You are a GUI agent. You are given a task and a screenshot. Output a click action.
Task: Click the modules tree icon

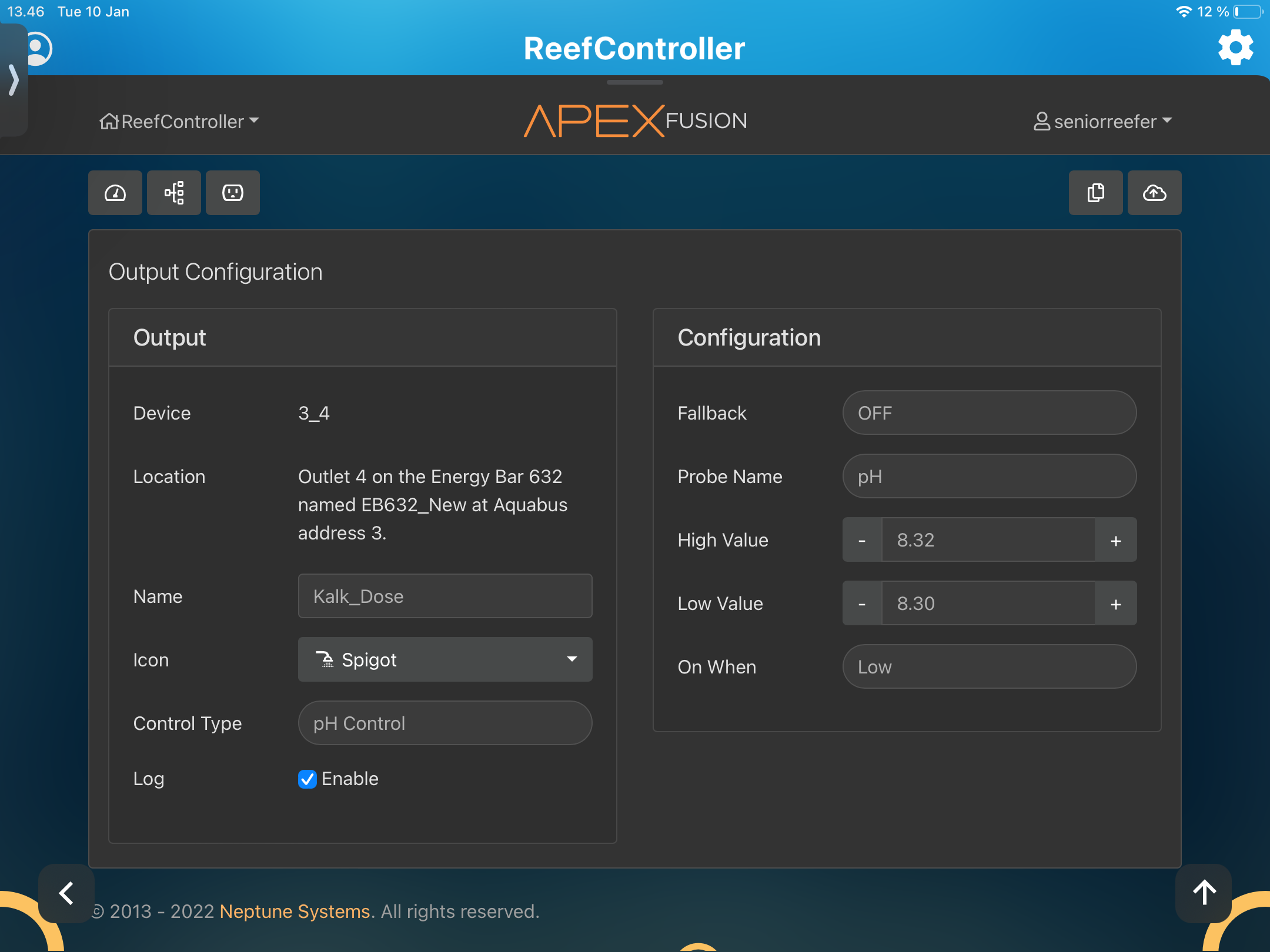174,193
